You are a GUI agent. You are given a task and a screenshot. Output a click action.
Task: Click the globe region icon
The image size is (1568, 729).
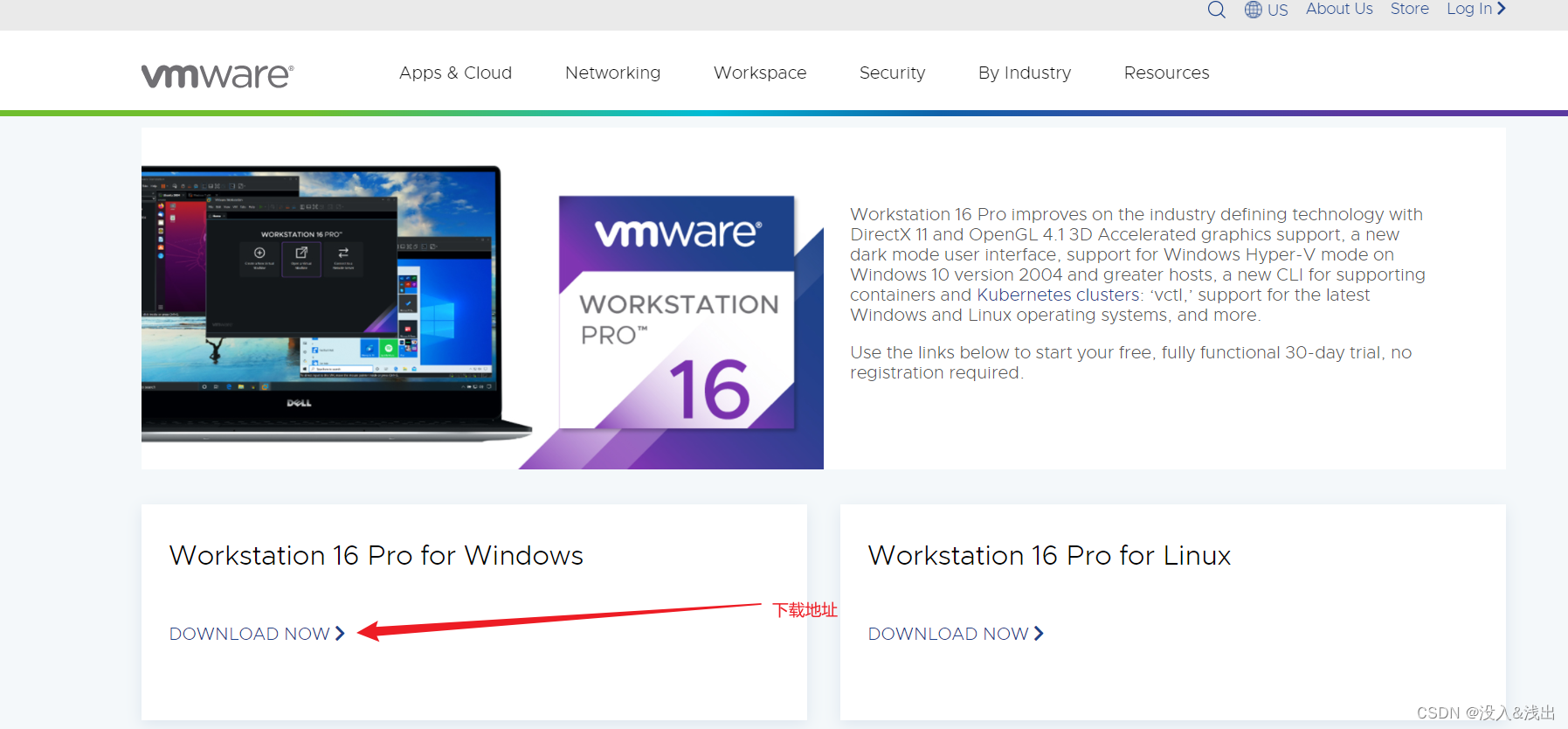click(x=1254, y=10)
